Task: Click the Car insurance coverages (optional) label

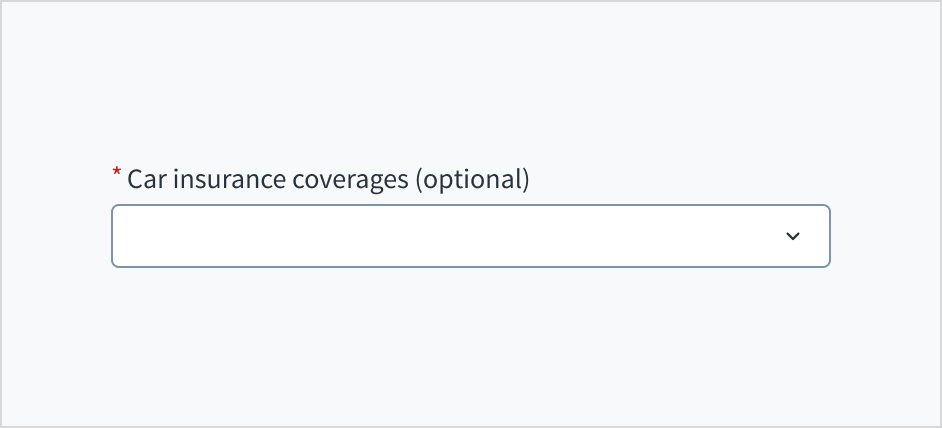Action: [x=328, y=180]
